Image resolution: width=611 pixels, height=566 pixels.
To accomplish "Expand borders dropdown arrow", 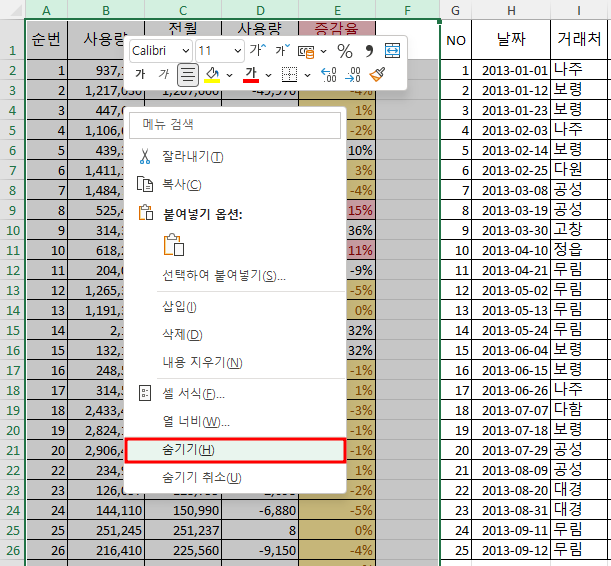I will [307, 75].
